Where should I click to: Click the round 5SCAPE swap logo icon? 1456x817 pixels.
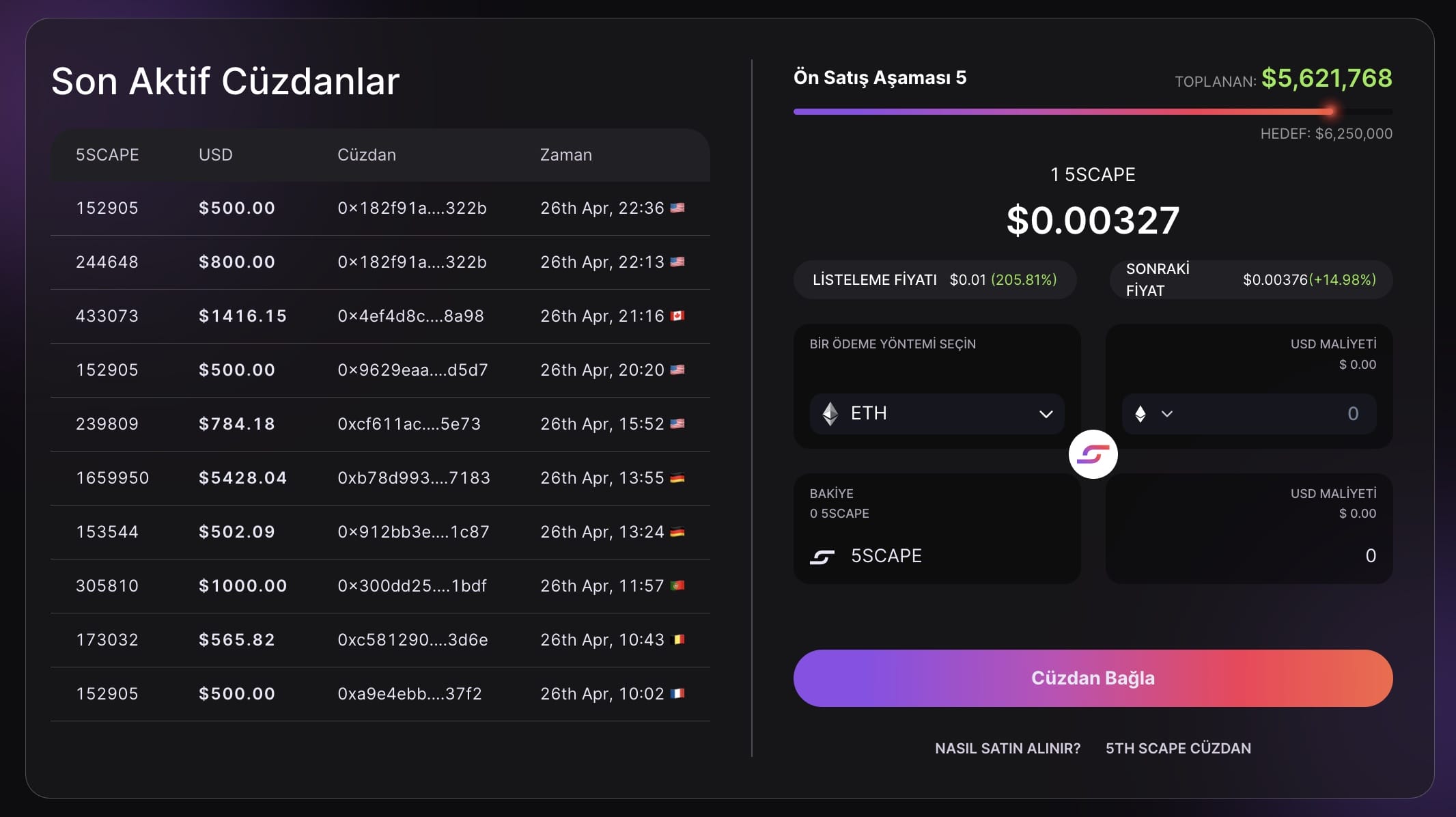[x=1093, y=454]
